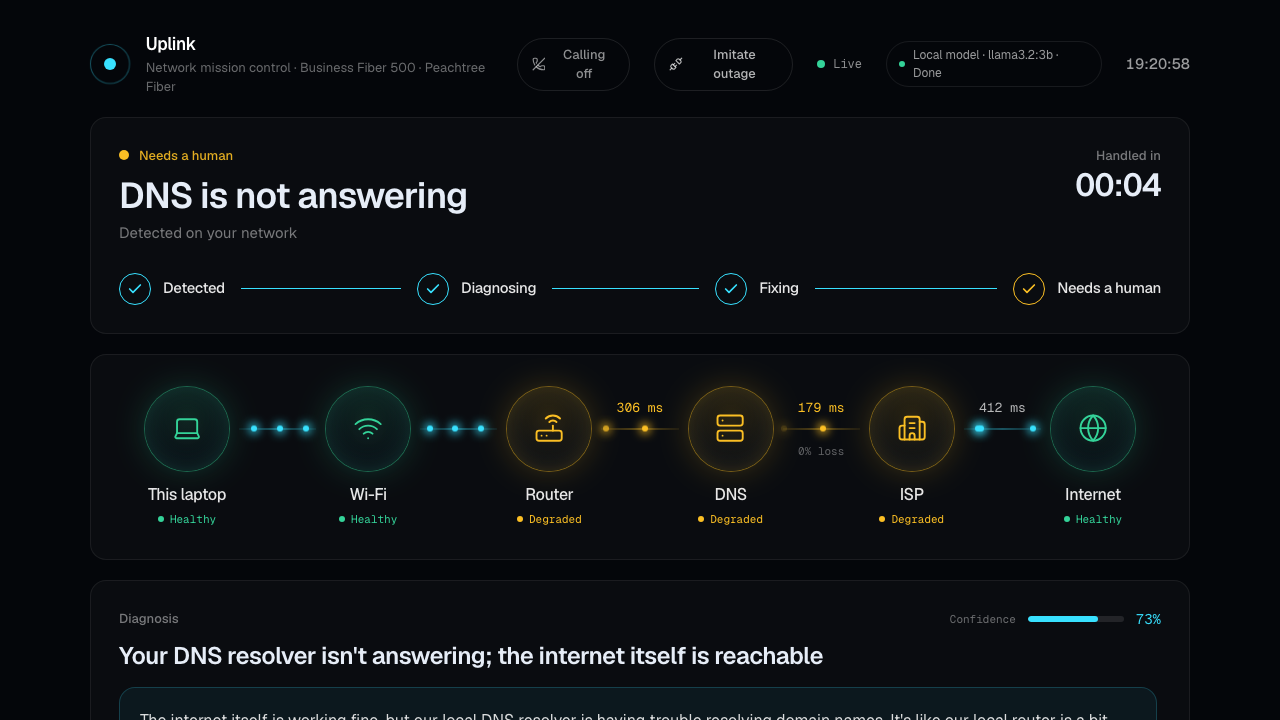Click the Diagnosis section label
The image size is (1280, 720).
pos(149,619)
